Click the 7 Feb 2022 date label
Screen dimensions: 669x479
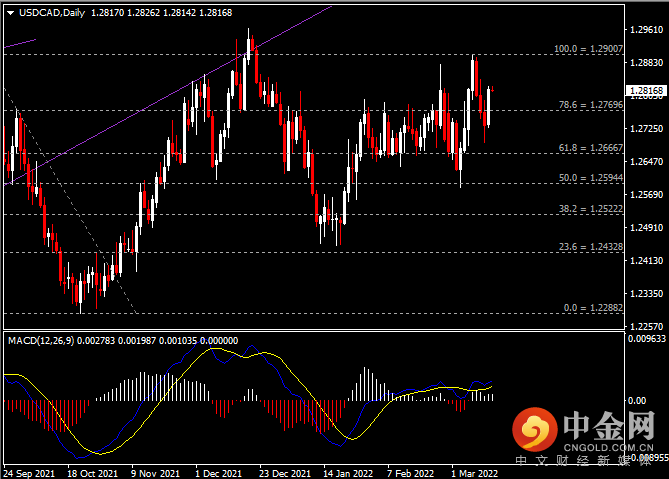[x=410, y=473]
